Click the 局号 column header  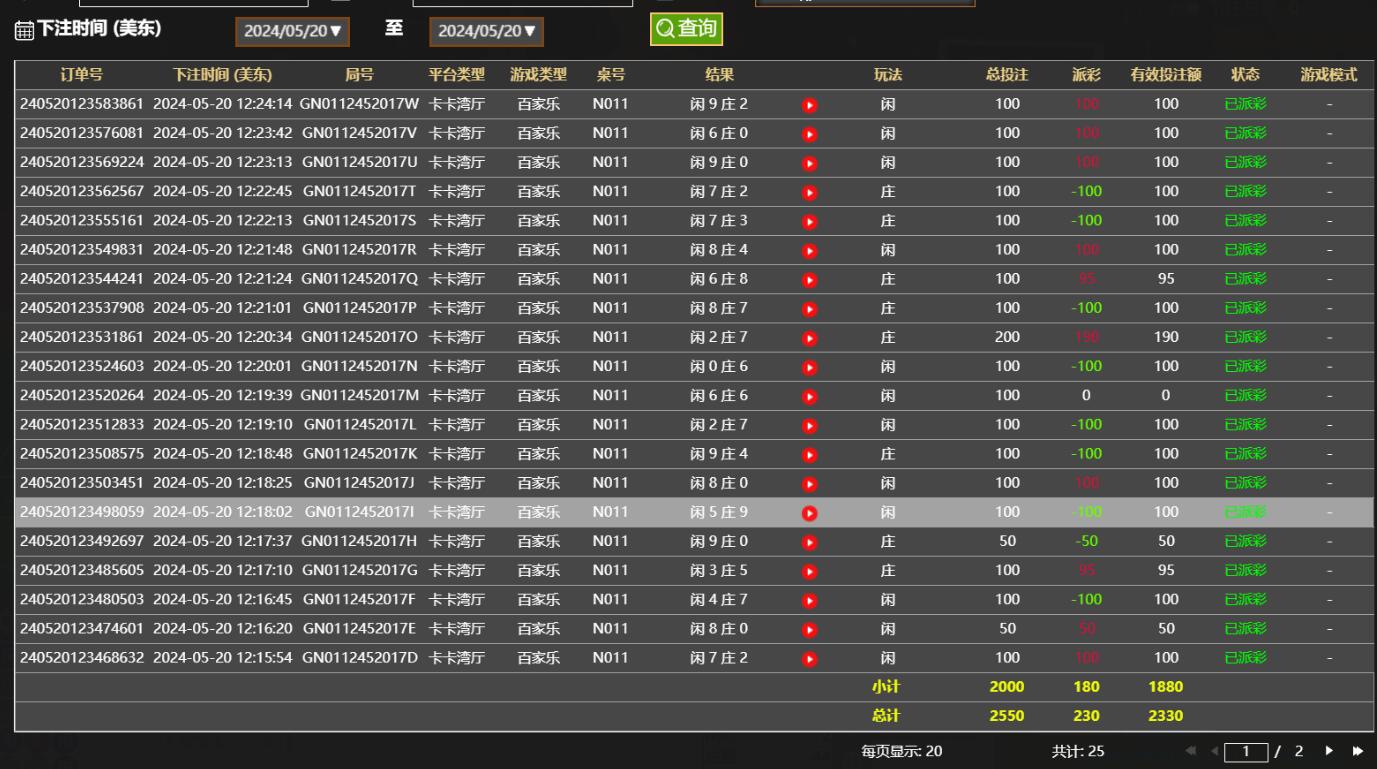click(360, 75)
